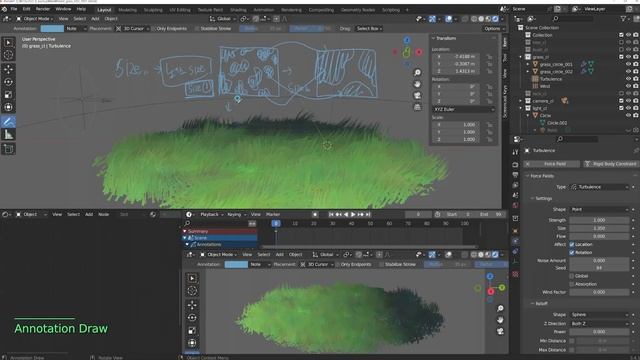640x360 pixels.
Task: Click frame 0 playhead marker in timeline
Action: [x=276, y=223]
